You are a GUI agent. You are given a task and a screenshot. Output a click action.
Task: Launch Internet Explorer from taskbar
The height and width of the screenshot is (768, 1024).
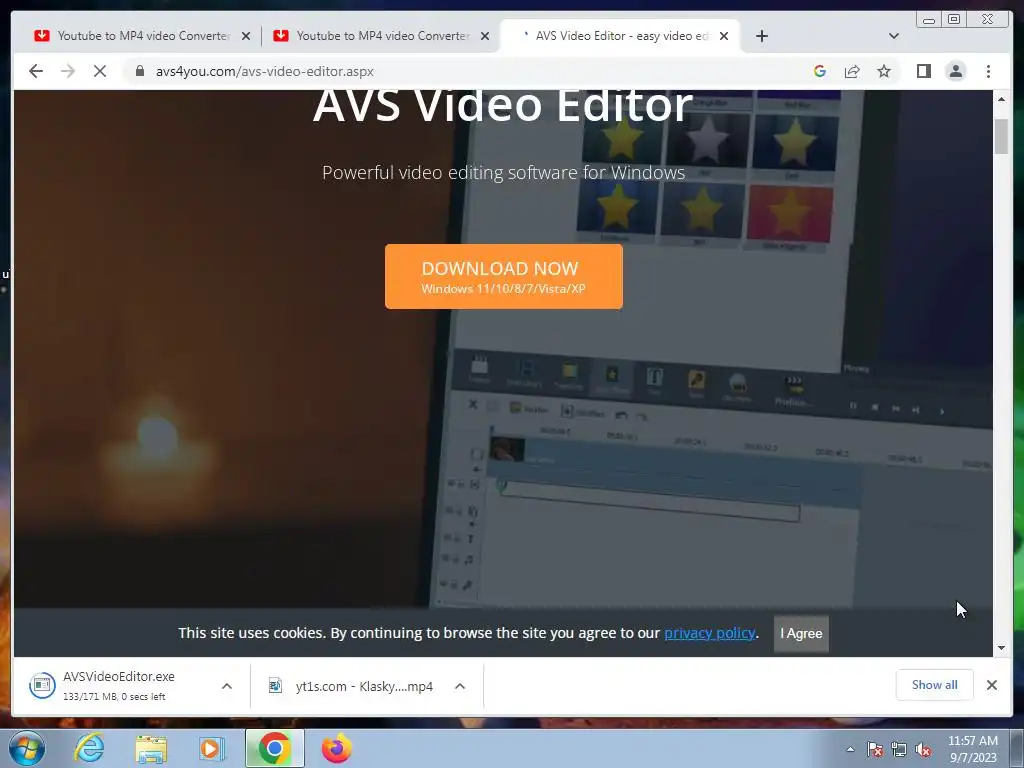(x=89, y=748)
